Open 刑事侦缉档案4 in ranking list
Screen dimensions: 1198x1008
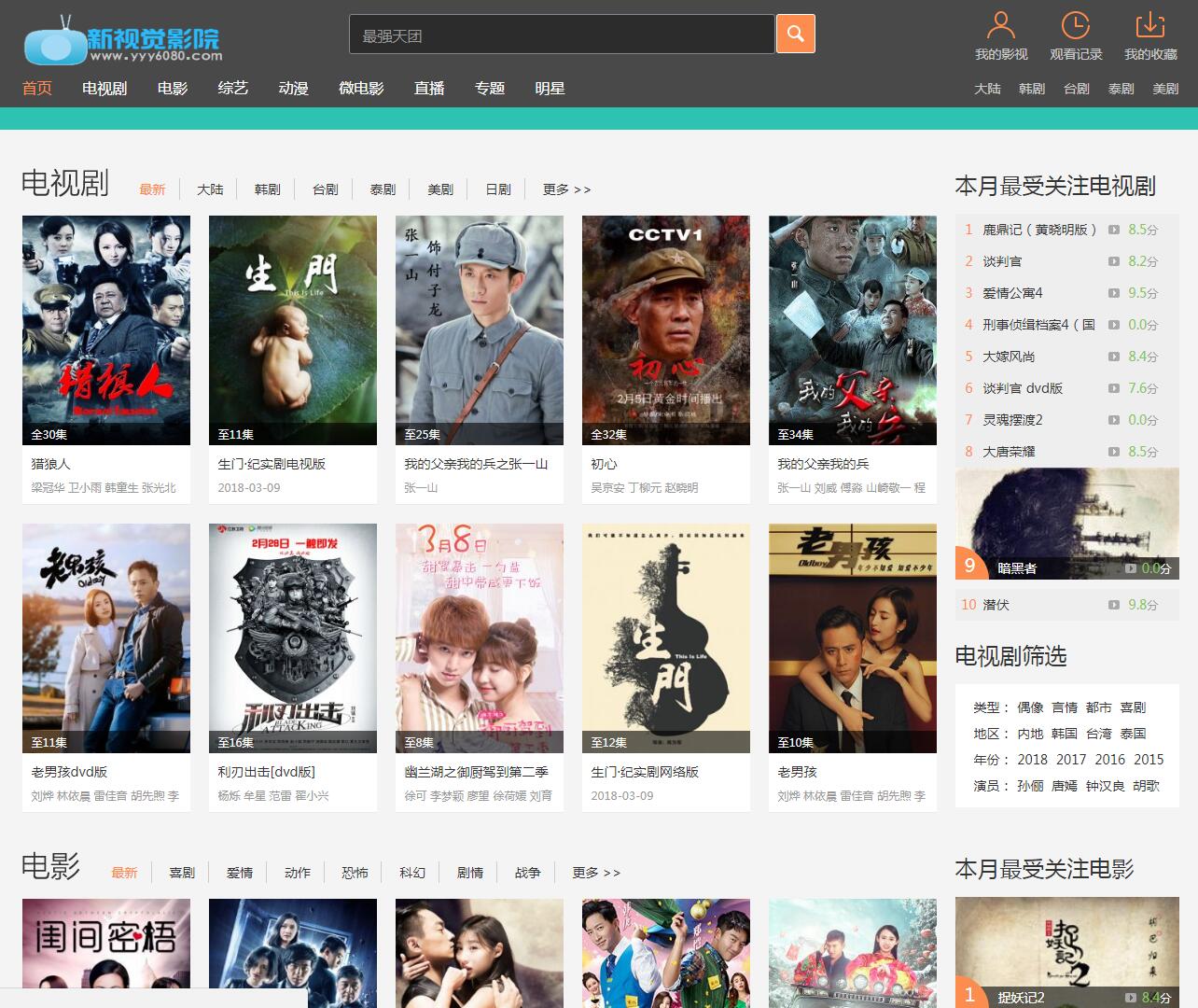click(x=1038, y=325)
